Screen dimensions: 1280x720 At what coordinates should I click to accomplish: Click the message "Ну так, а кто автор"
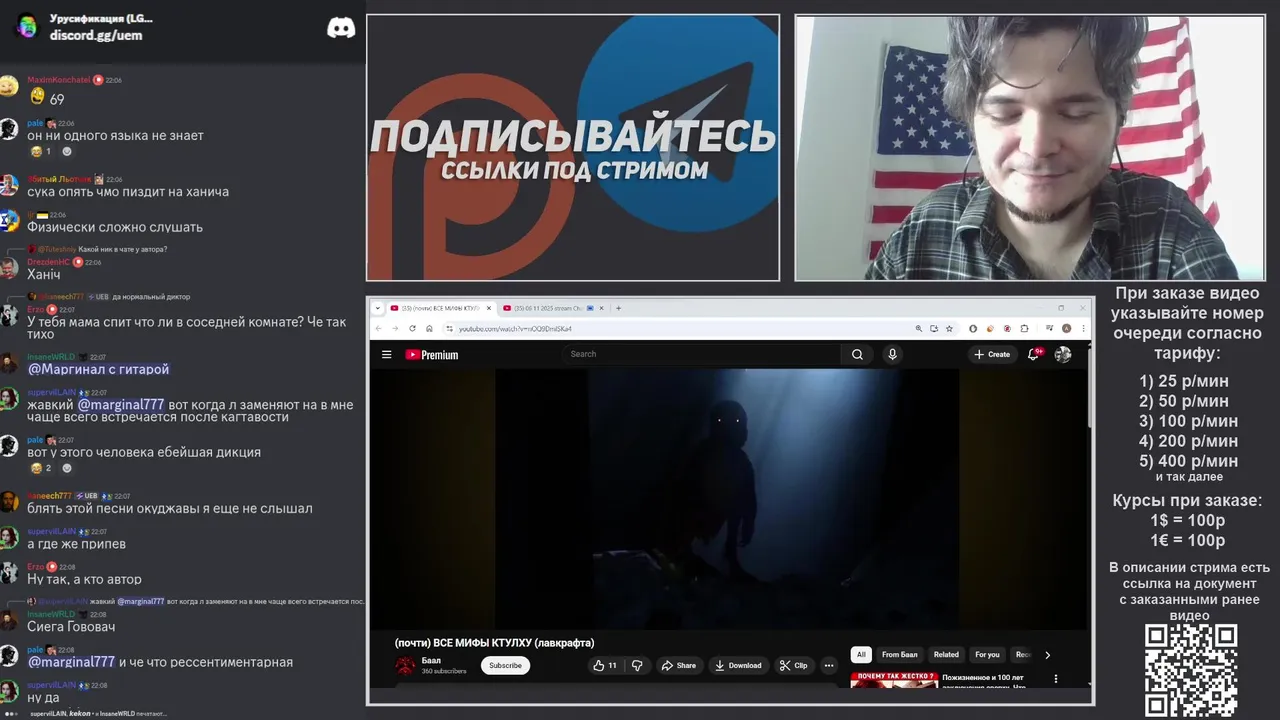84,579
